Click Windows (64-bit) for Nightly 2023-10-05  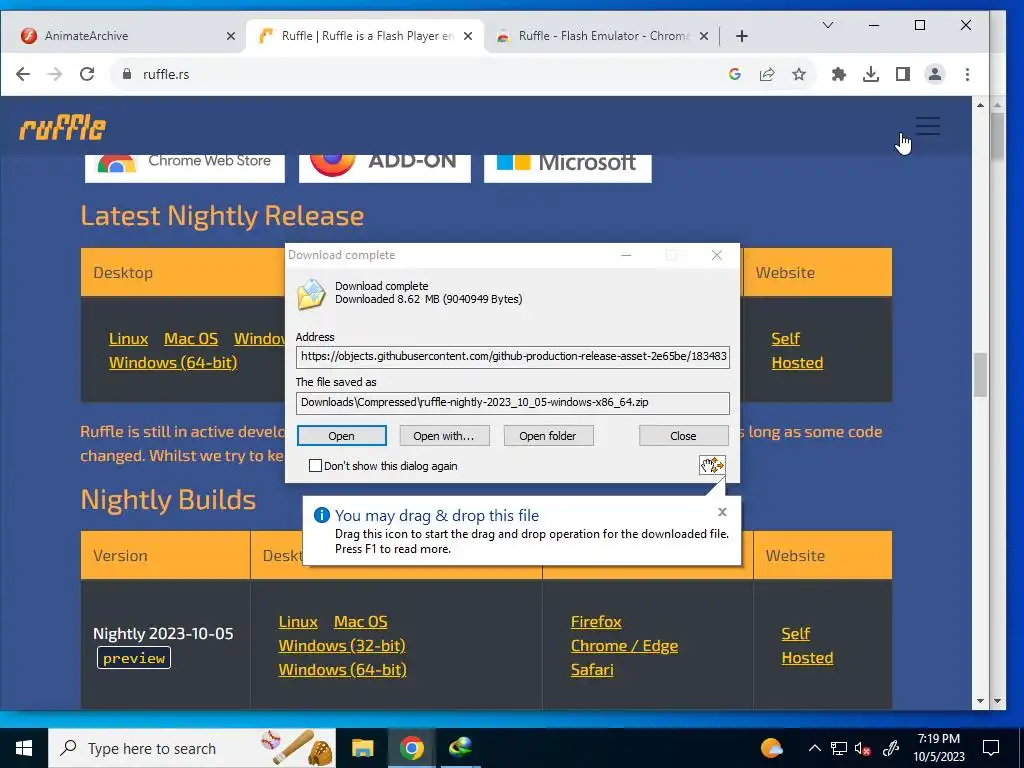coord(342,670)
